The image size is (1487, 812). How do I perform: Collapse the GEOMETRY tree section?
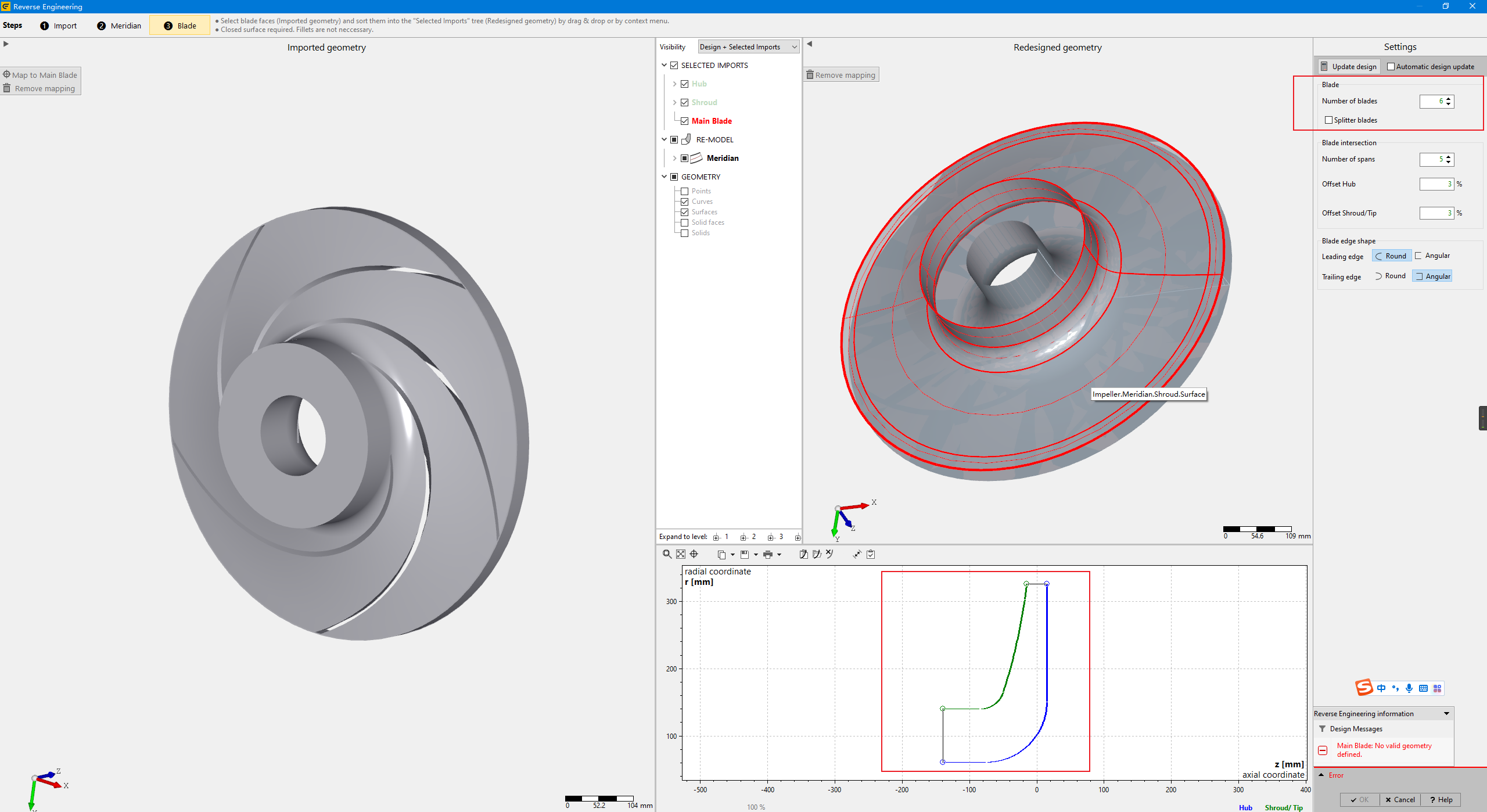[x=664, y=177]
